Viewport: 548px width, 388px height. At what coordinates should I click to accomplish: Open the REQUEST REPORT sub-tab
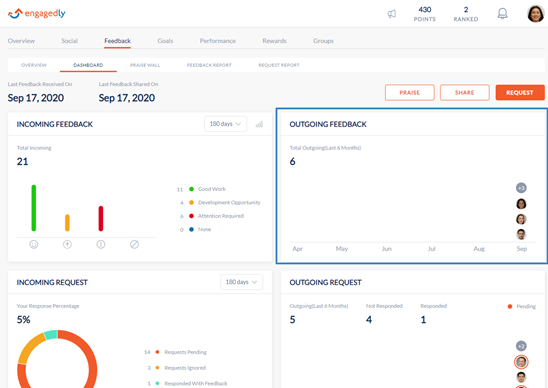[x=279, y=65]
